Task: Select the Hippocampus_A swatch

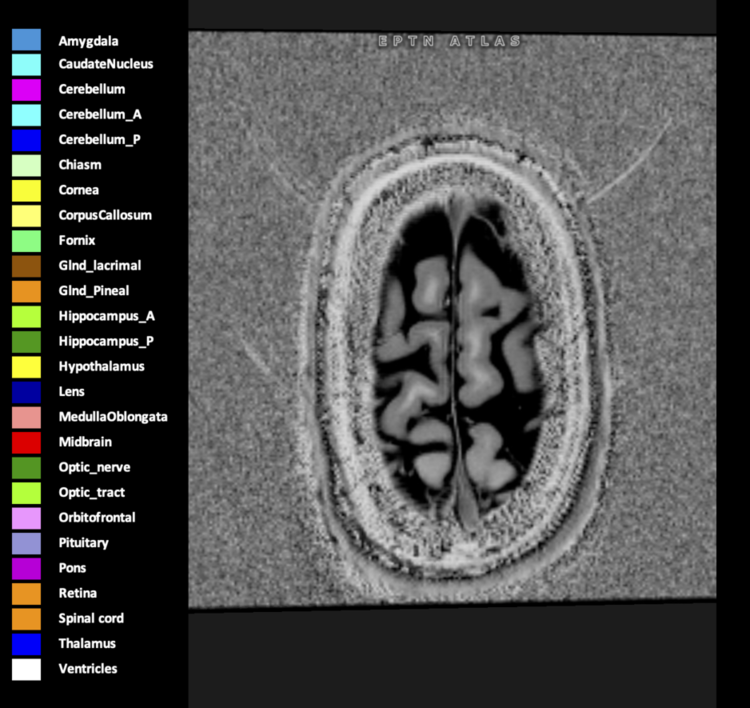Action: [26, 317]
